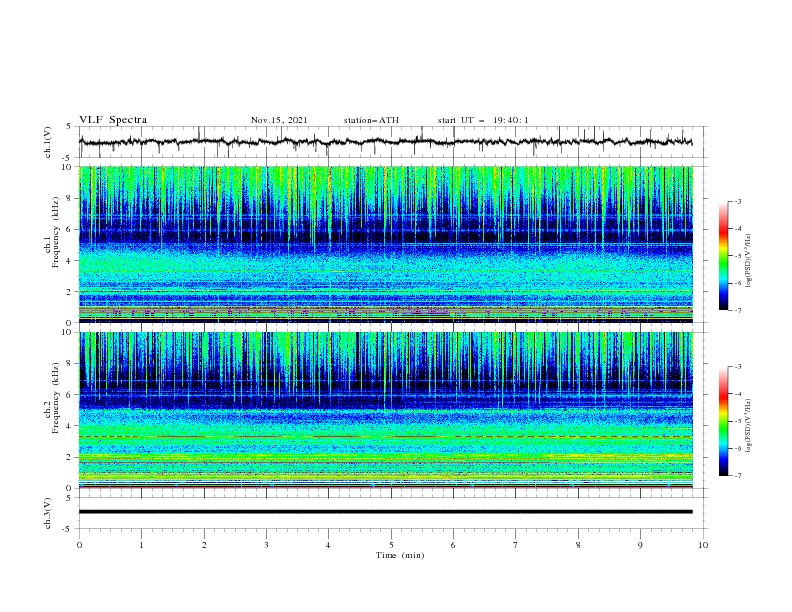Click the "2" kHz tick on ch.1 frequency axis

(x=70, y=291)
